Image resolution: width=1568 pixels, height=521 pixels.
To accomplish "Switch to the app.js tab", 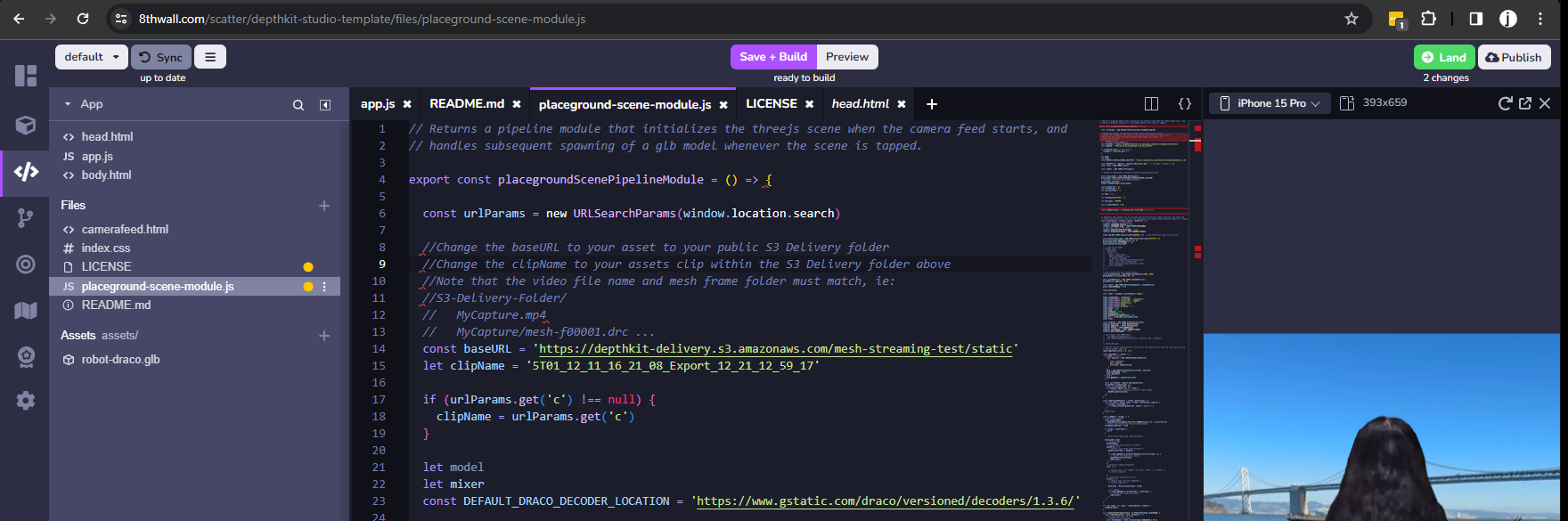I will click(x=378, y=104).
